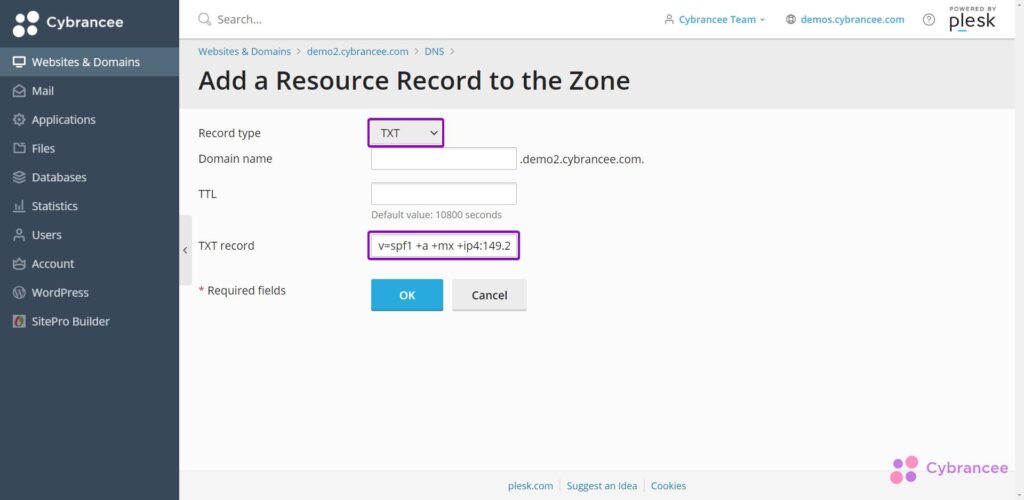Open the help question mark icon
The image size is (1024, 500).
click(x=929, y=20)
